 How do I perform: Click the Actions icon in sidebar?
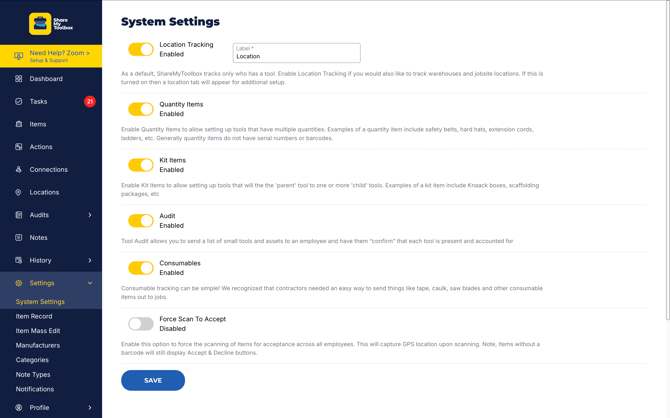tap(18, 147)
